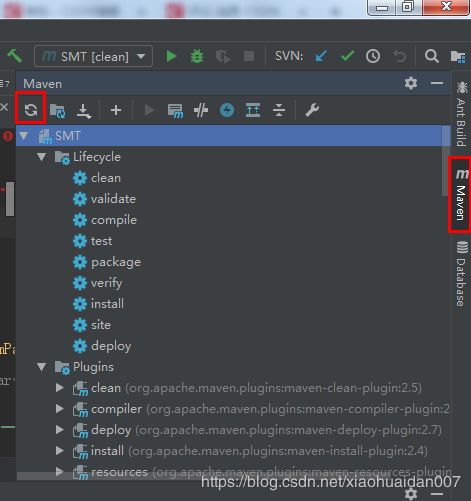Collapse the Lifecycle node arrow
Screen dimensions: 471x501
tap(42, 157)
